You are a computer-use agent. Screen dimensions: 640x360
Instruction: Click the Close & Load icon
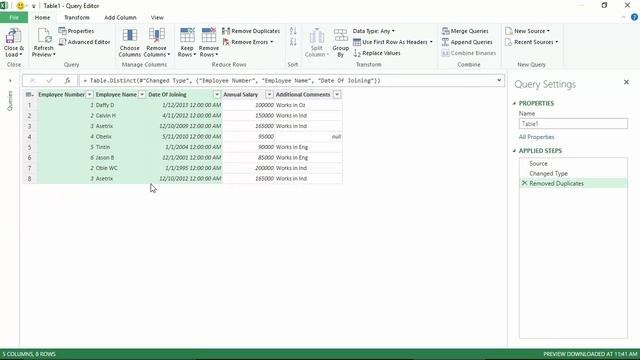13,36
